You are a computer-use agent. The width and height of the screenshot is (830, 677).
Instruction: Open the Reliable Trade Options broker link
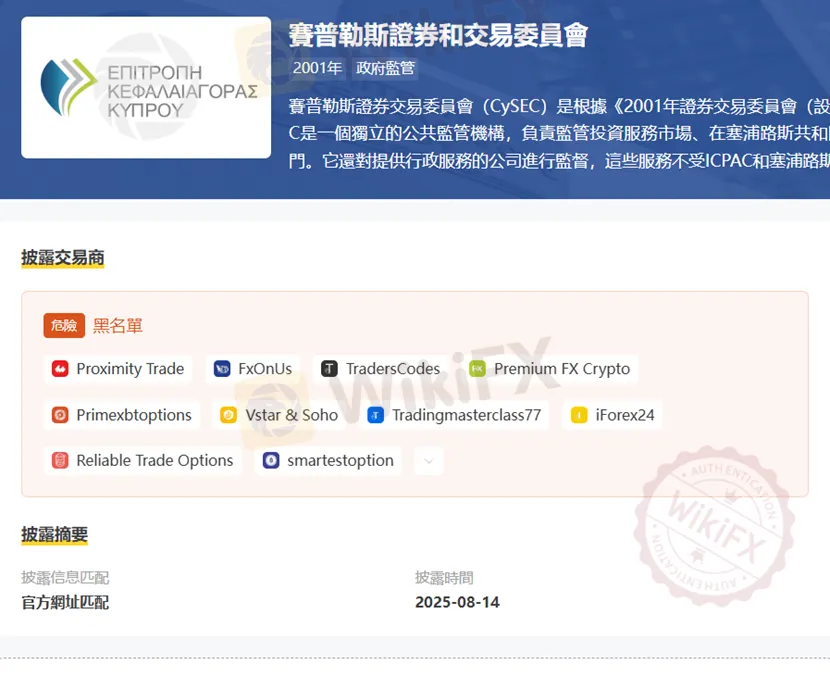pos(142,460)
